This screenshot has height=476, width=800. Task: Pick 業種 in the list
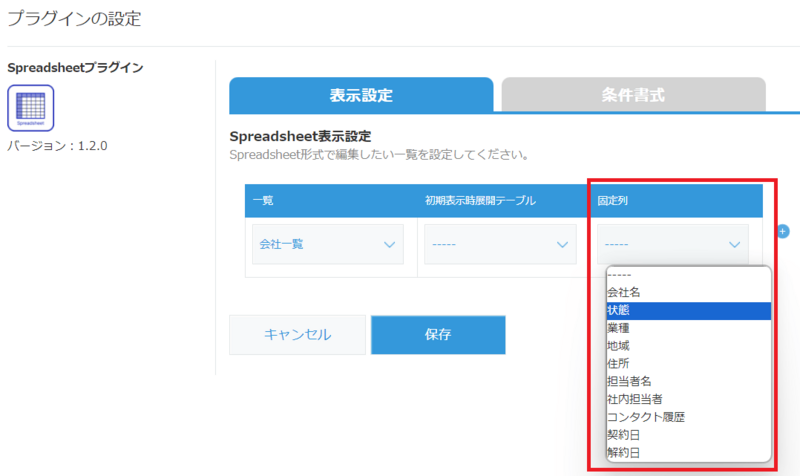click(688, 328)
